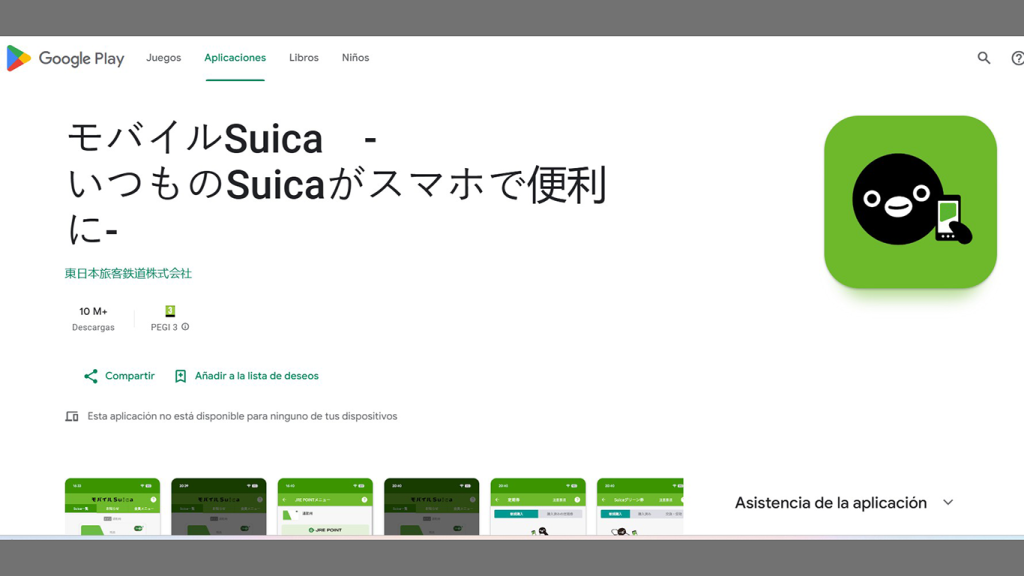
Task: Click Añadir a la lista de deseos
Action: 247,376
